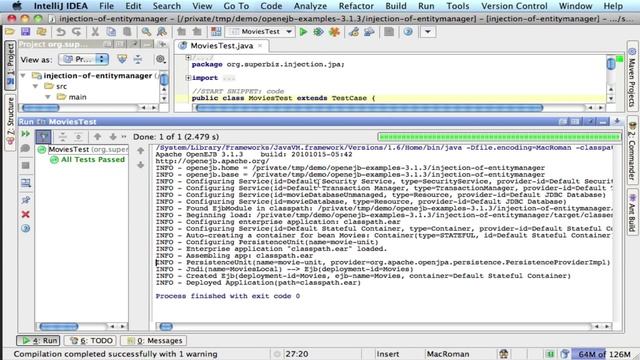
Task: Copy using the toolbar copy icon
Action: tap(111, 32)
